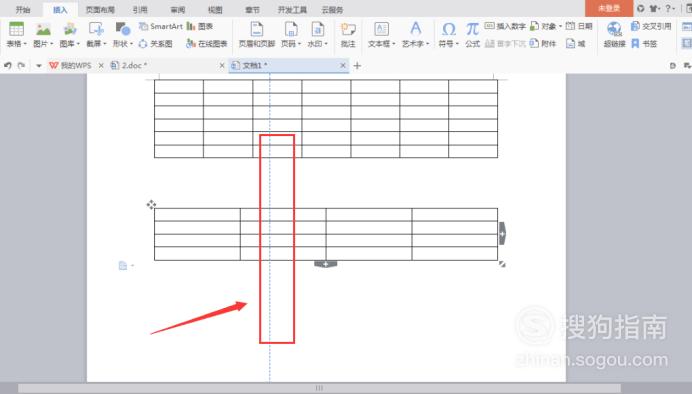Insert an 附件 attachment
This screenshot has height=394, width=692.
(x=543, y=44)
